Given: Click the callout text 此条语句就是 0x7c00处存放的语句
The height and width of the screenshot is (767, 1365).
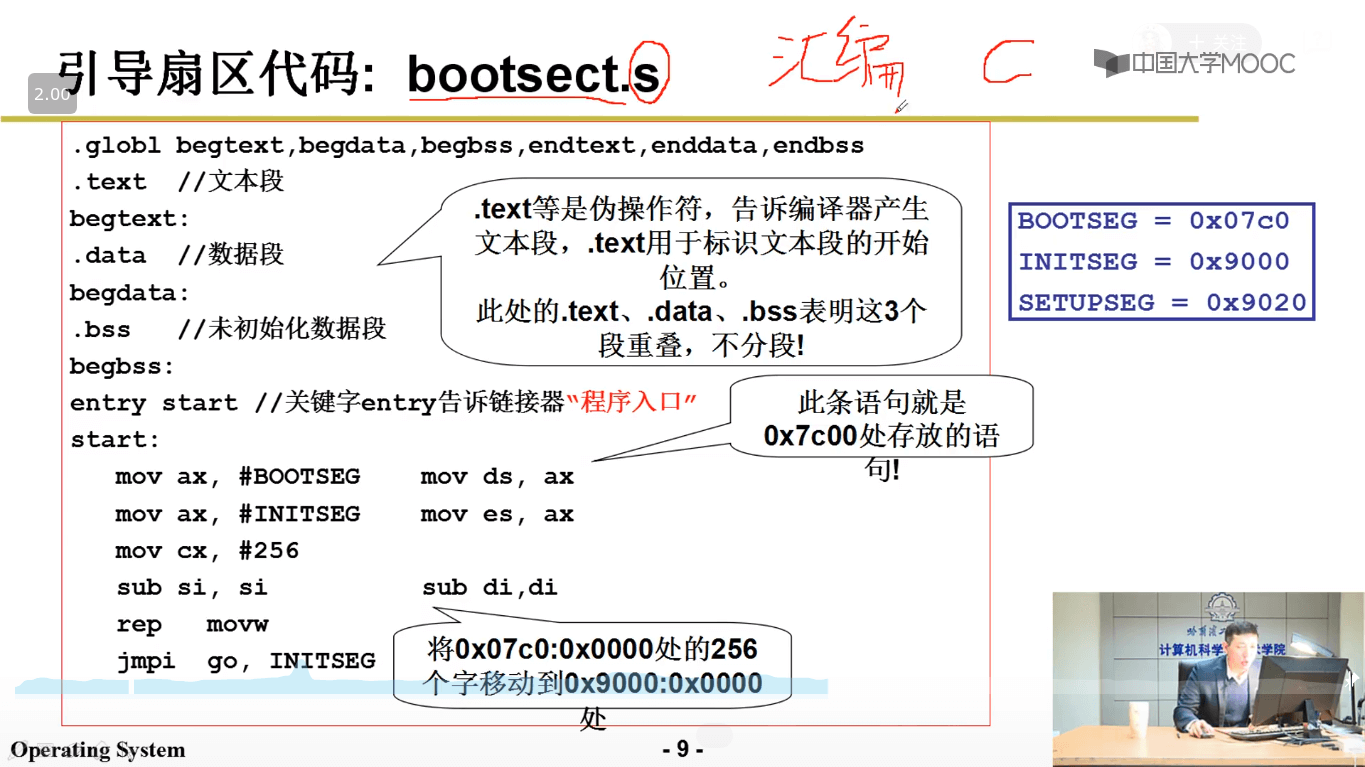Looking at the screenshot, I should coord(882,435).
